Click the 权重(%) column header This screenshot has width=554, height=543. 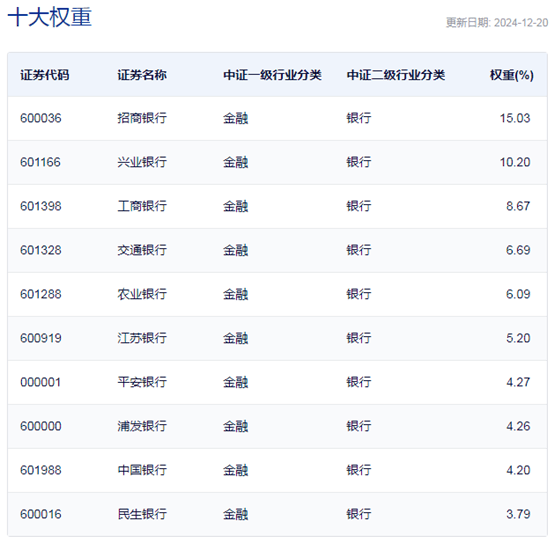(512, 75)
